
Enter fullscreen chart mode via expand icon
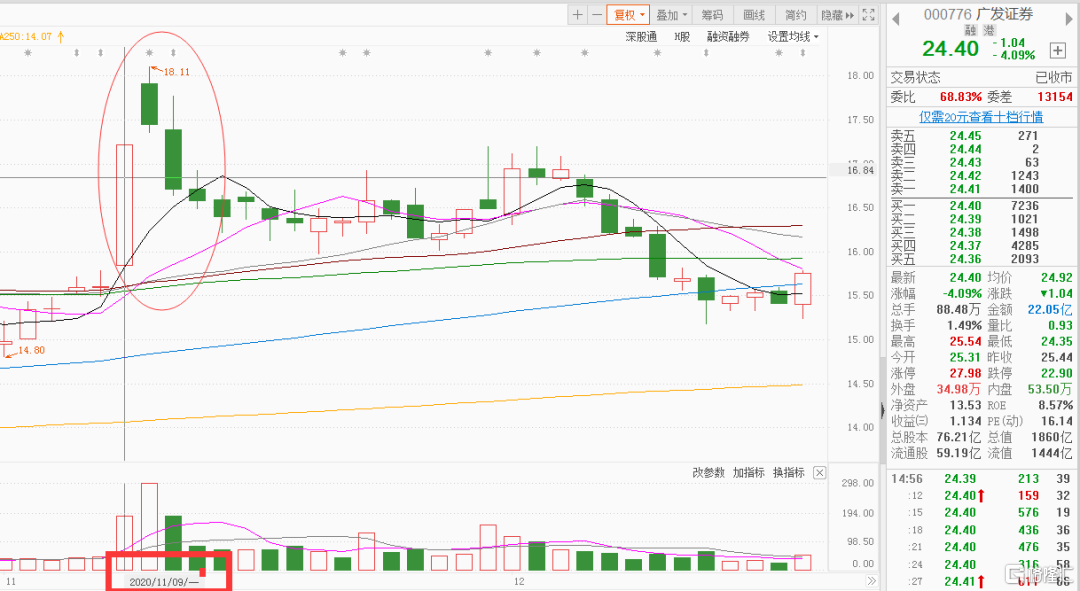point(866,15)
